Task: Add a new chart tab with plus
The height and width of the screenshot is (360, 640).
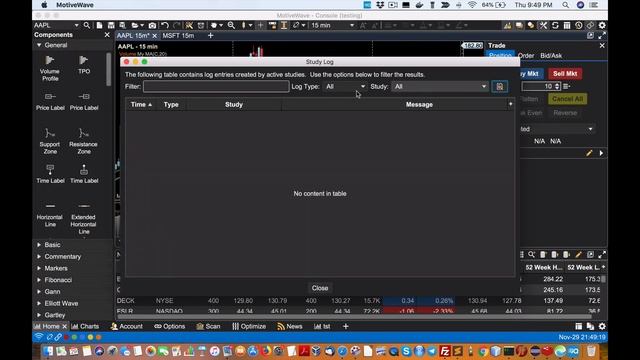Action: 211,36
